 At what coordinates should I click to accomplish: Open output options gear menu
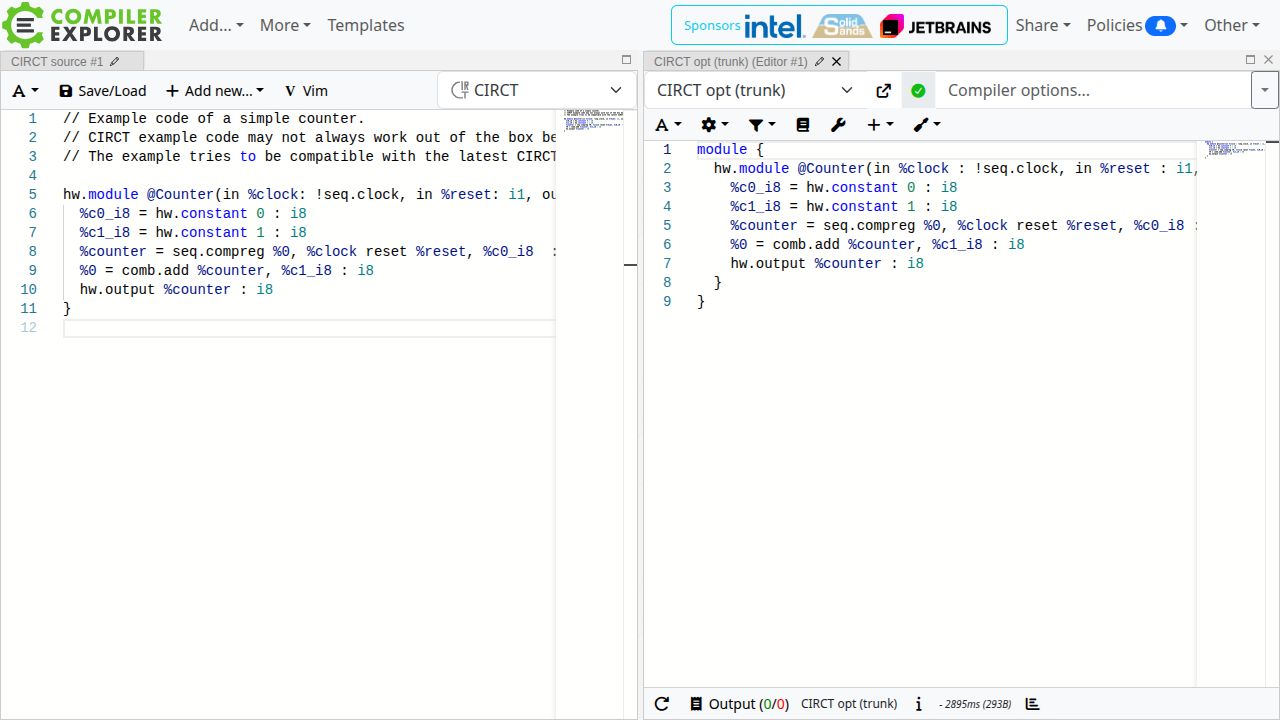[715, 125]
